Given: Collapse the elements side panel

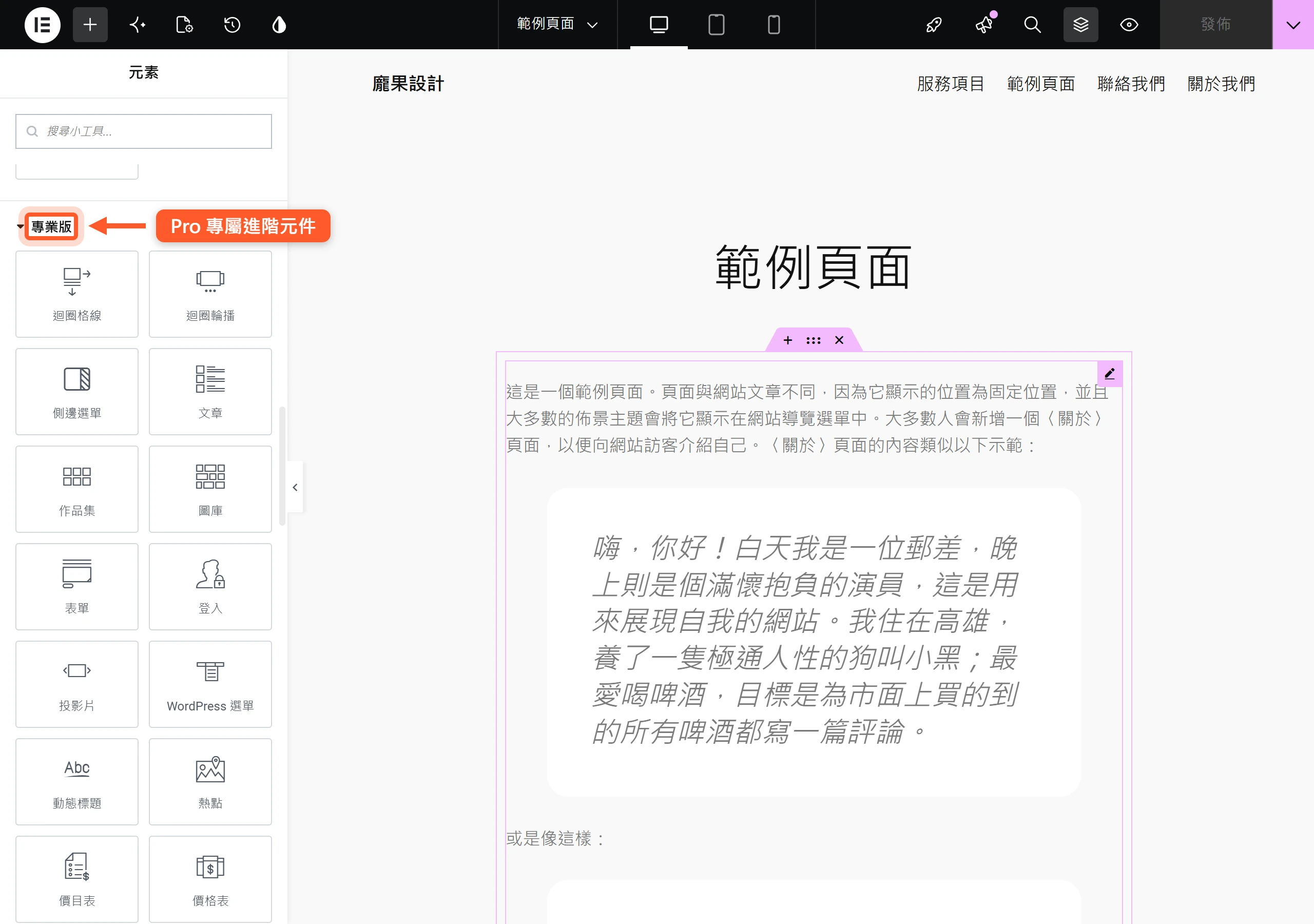Looking at the screenshot, I should point(295,487).
